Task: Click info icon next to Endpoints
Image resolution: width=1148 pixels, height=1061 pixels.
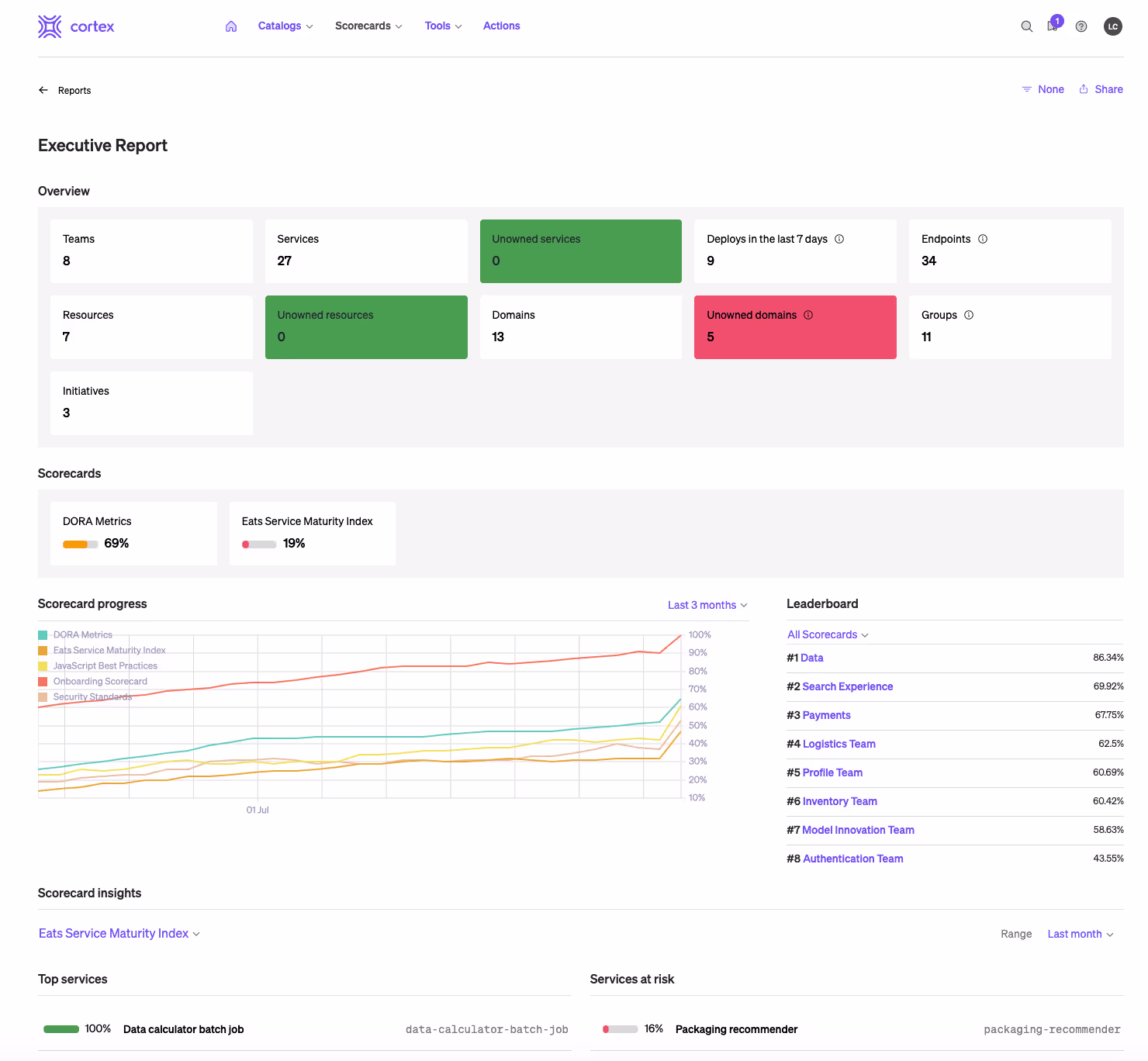Action: click(983, 239)
